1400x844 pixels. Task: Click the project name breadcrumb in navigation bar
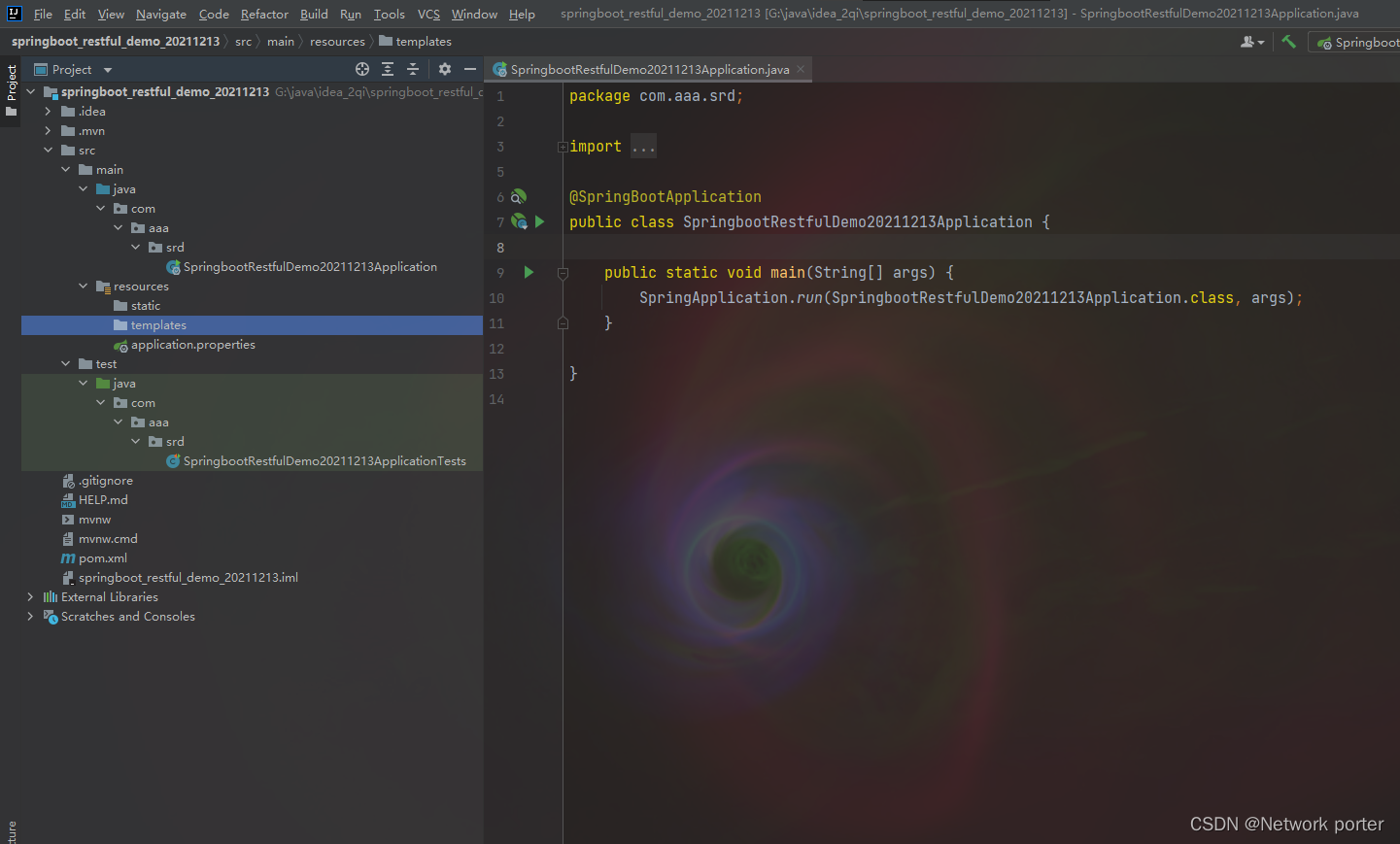(116, 42)
